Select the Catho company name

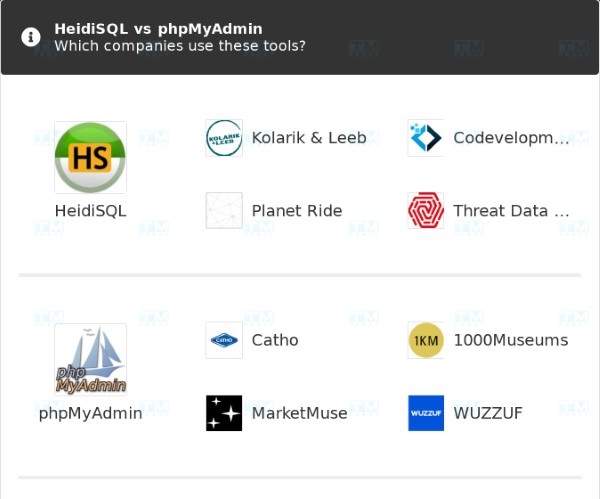(x=275, y=340)
